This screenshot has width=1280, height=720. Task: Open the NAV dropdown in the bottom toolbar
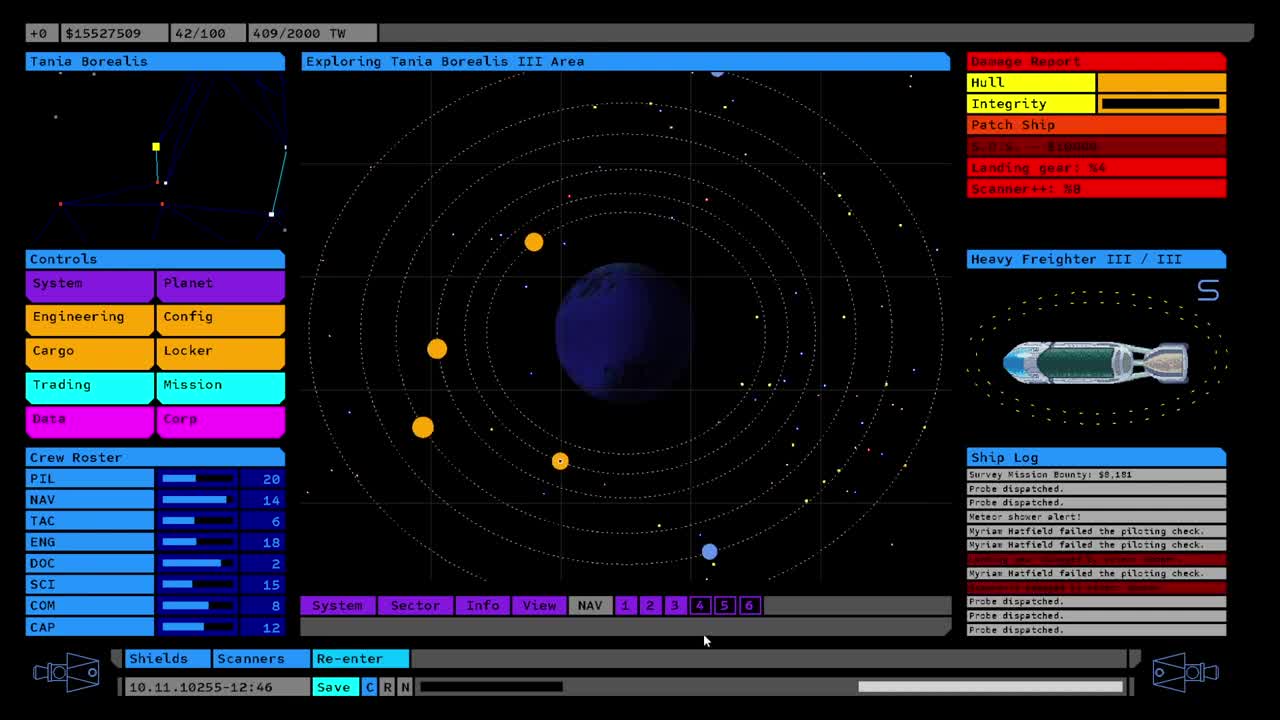[x=590, y=605]
